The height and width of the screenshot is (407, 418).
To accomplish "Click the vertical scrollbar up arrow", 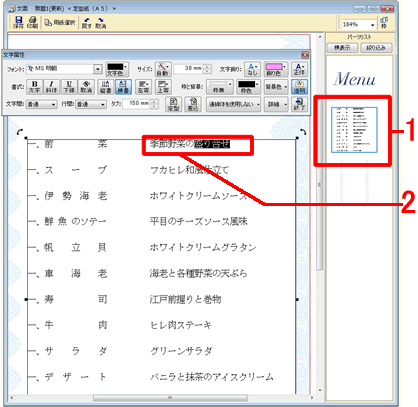I will click(x=320, y=37).
